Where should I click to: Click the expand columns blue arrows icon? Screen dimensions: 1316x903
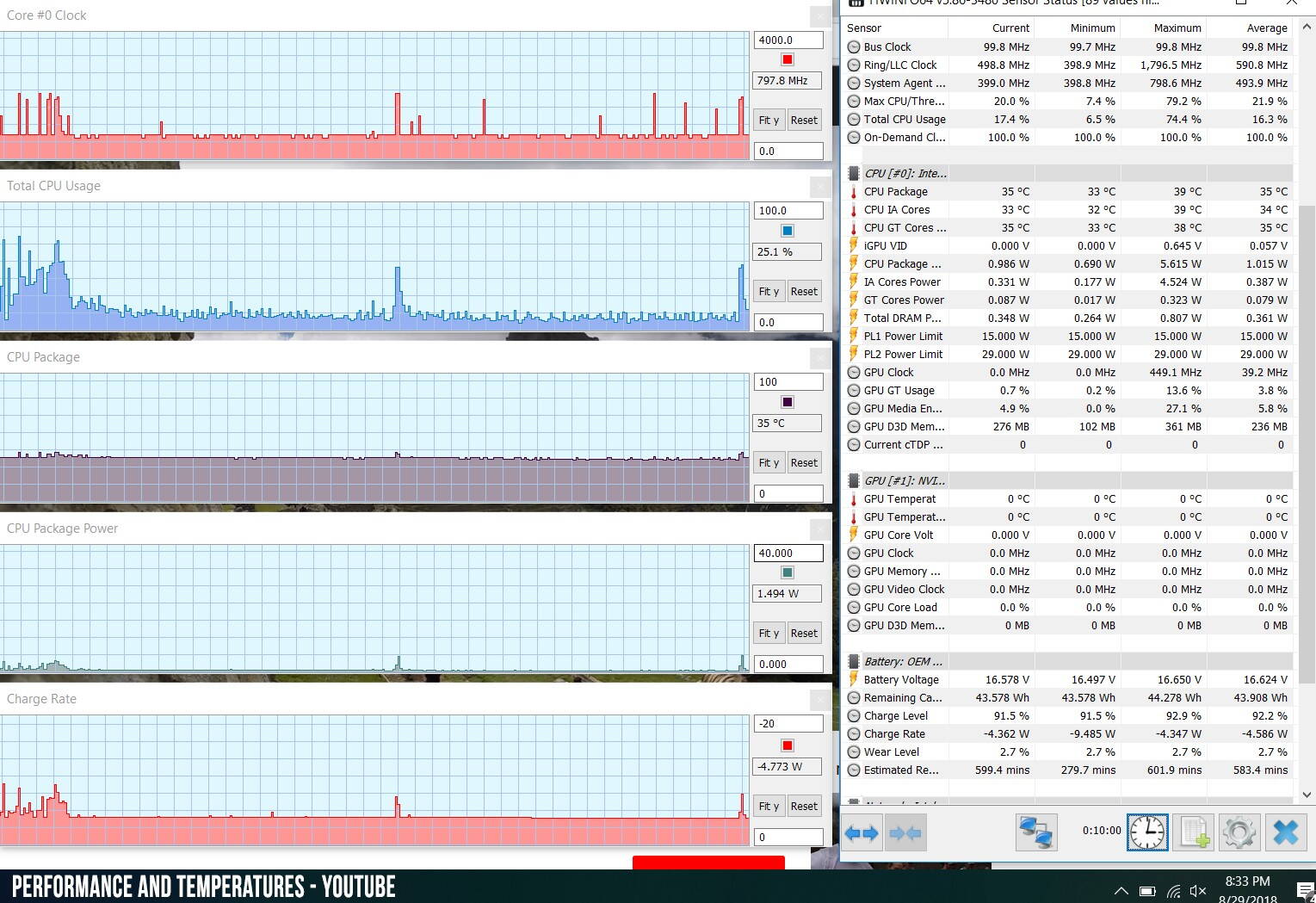tap(862, 832)
